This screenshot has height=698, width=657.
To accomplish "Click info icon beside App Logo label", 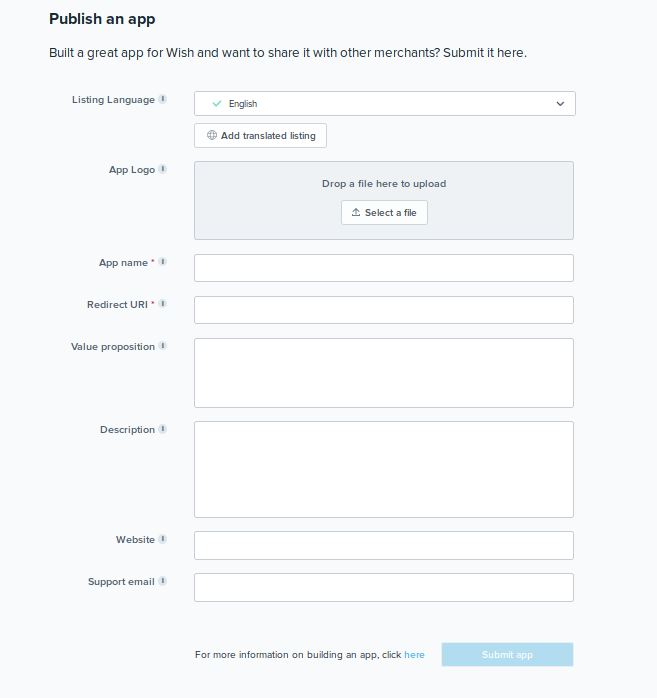I will (x=163, y=169).
